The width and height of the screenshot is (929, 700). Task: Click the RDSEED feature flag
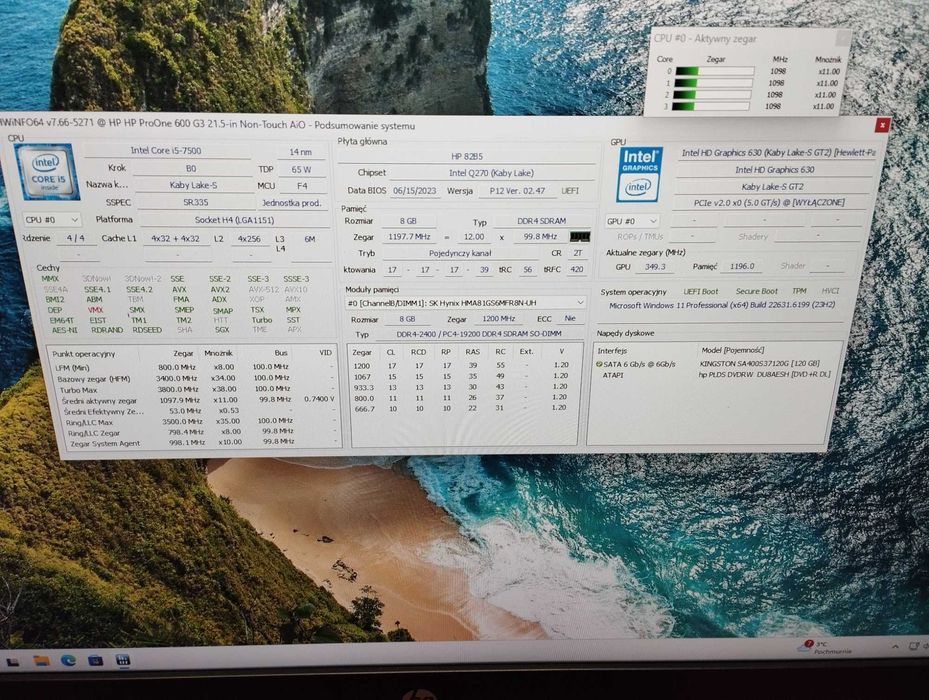click(x=147, y=330)
